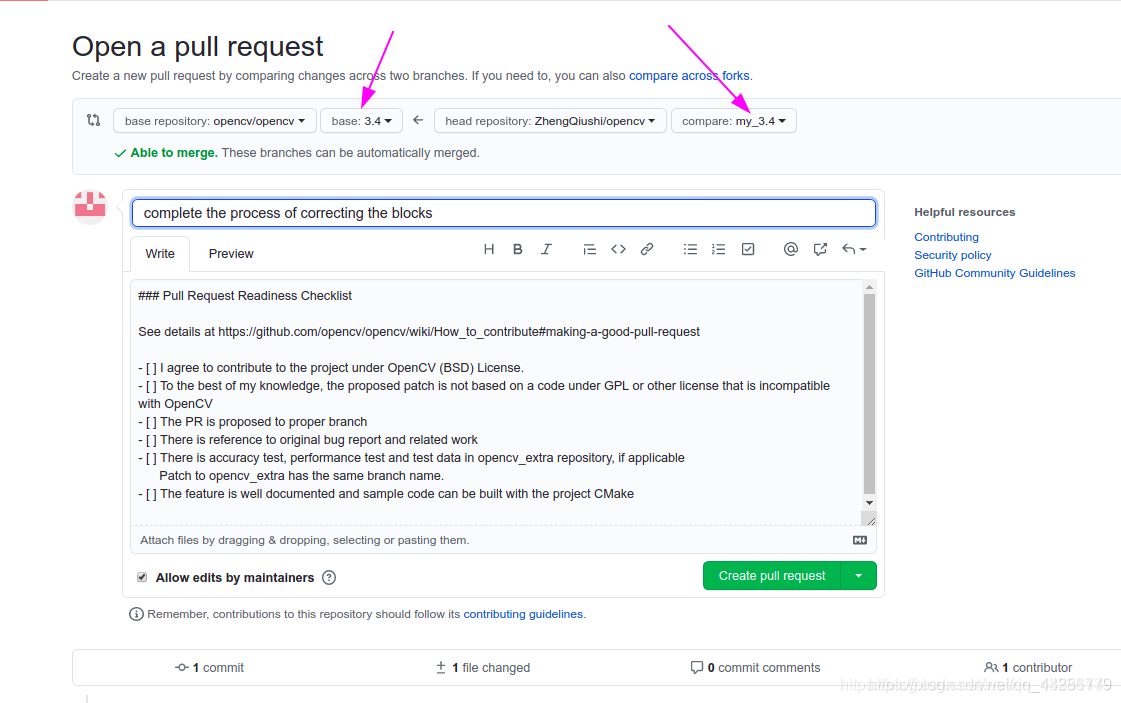
Task: Click the commit icon next to 1 commit
Action: (182, 667)
